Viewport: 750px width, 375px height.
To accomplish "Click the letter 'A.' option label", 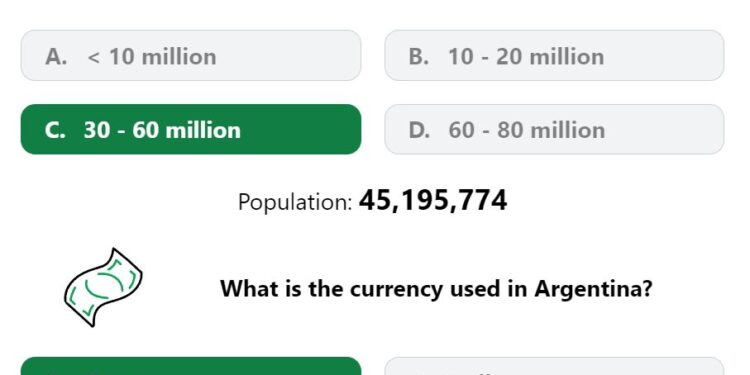I will (56, 57).
